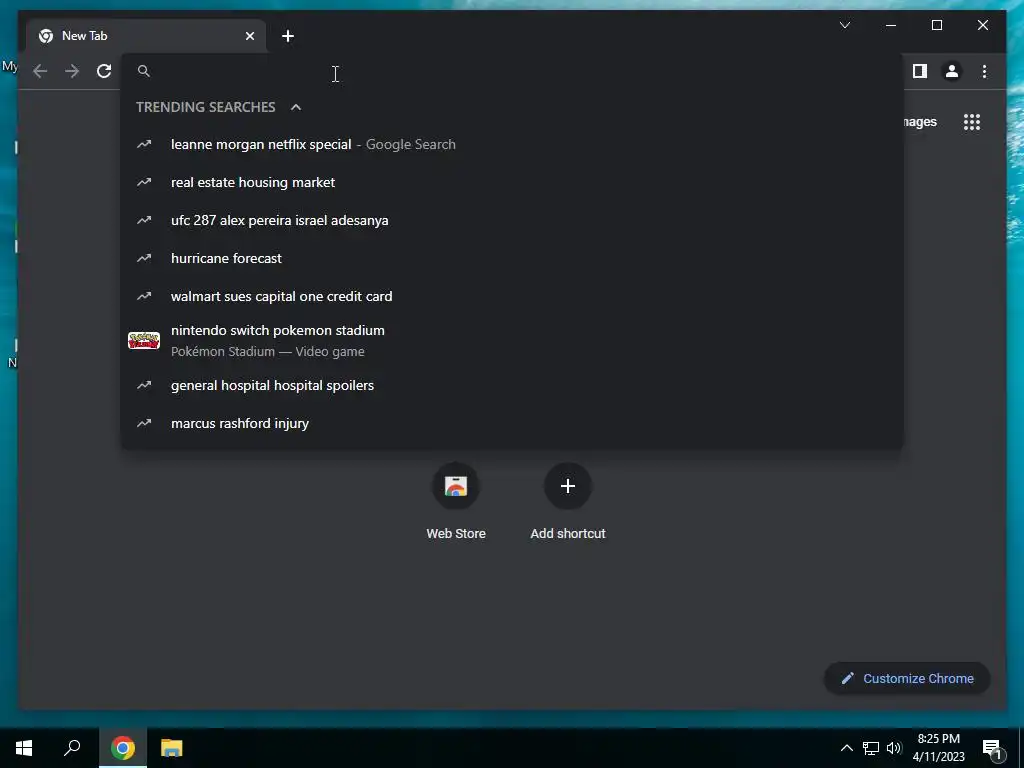1024x768 pixels.
Task: Select the New Tab tab
Action: coord(146,36)
